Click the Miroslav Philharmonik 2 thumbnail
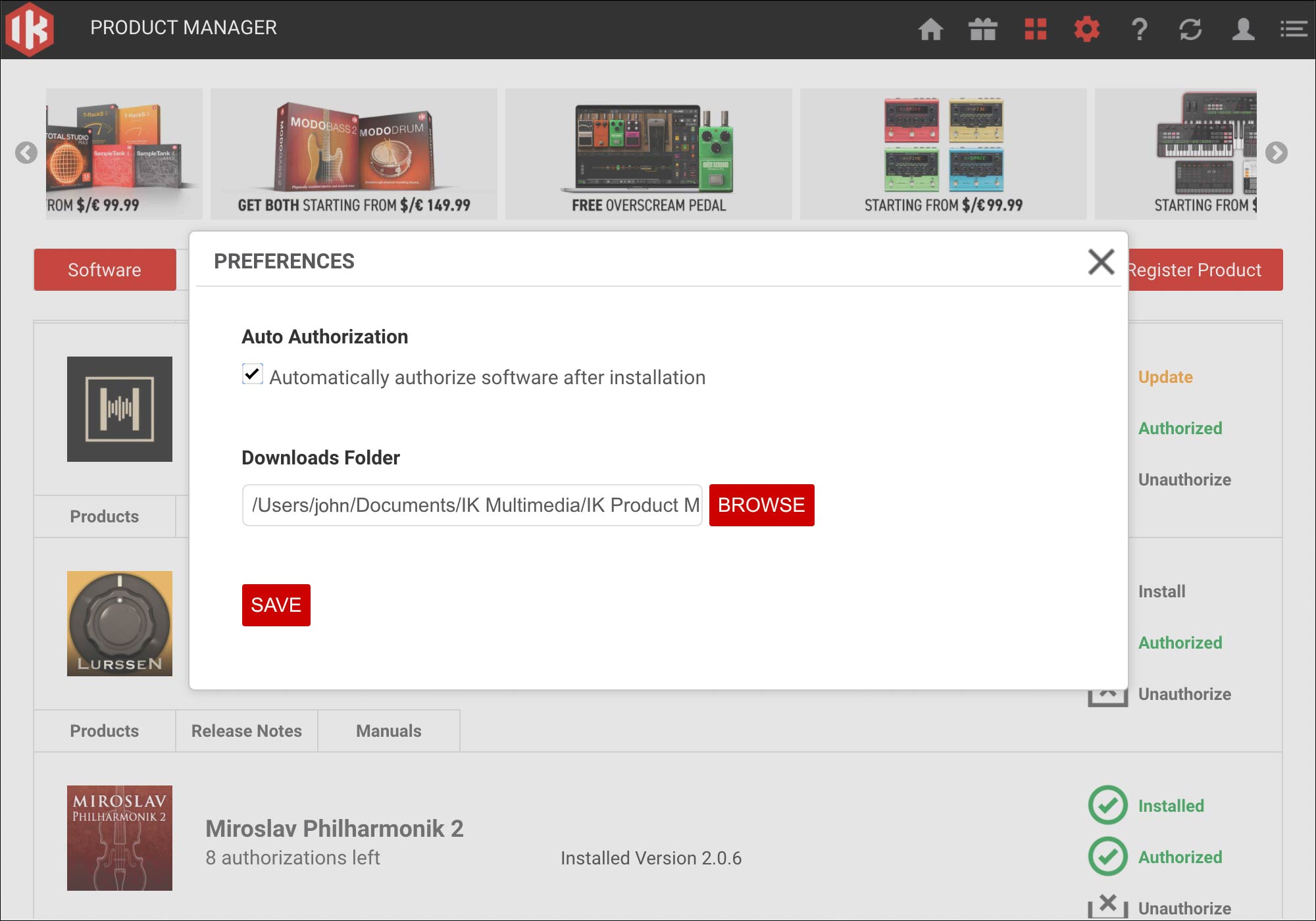Screen dimensions: 1316x921 (120, 837)
